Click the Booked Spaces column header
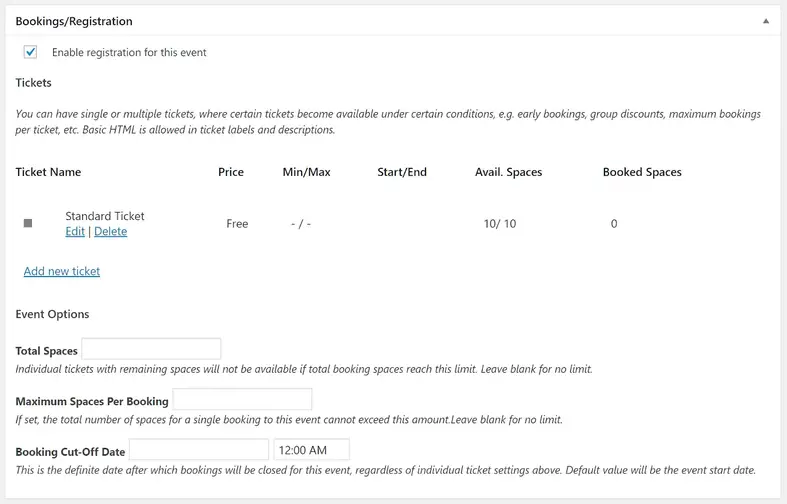 click(x=642, y=172)
